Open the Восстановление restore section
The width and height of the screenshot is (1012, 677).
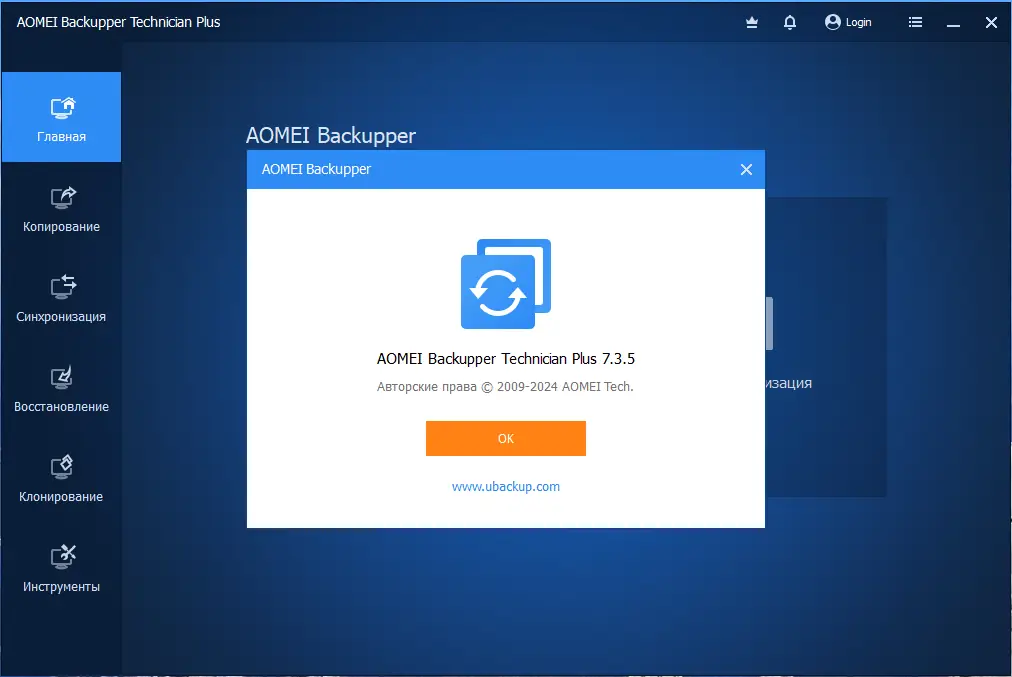tap(61, 390)
